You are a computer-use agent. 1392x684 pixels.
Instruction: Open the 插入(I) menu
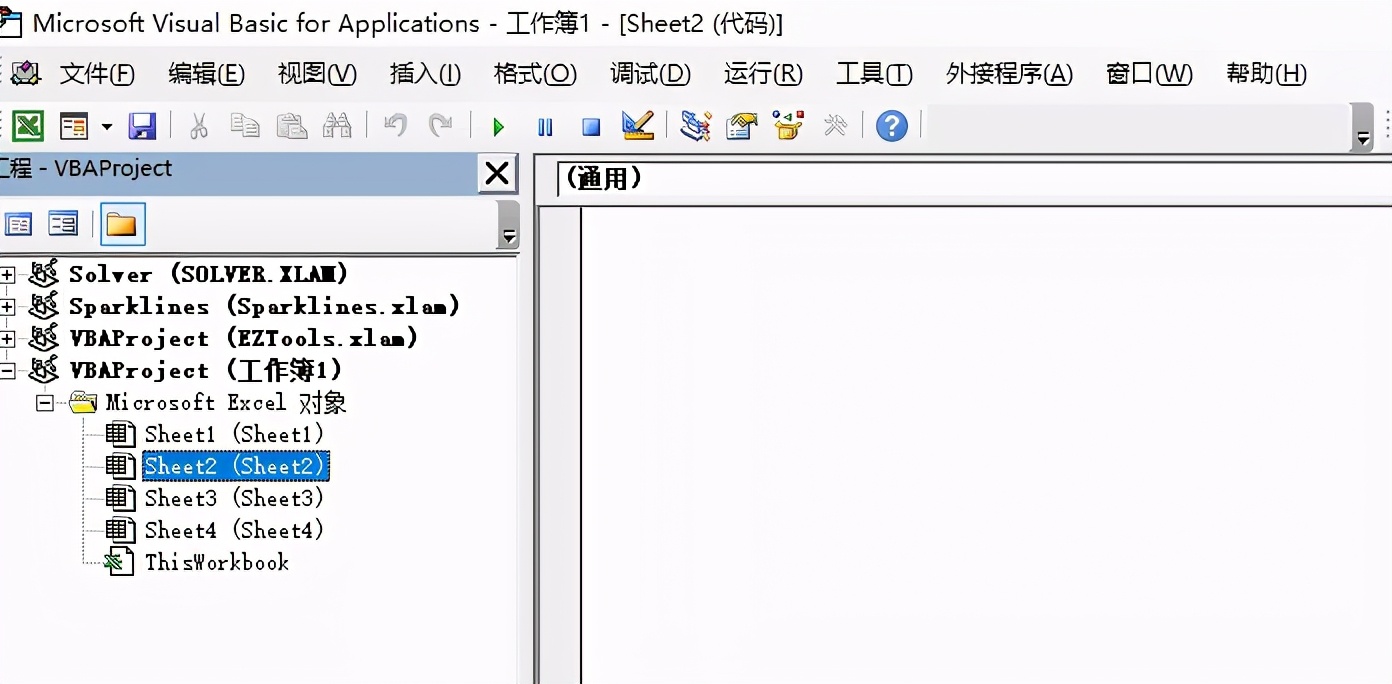pos(425,74)
